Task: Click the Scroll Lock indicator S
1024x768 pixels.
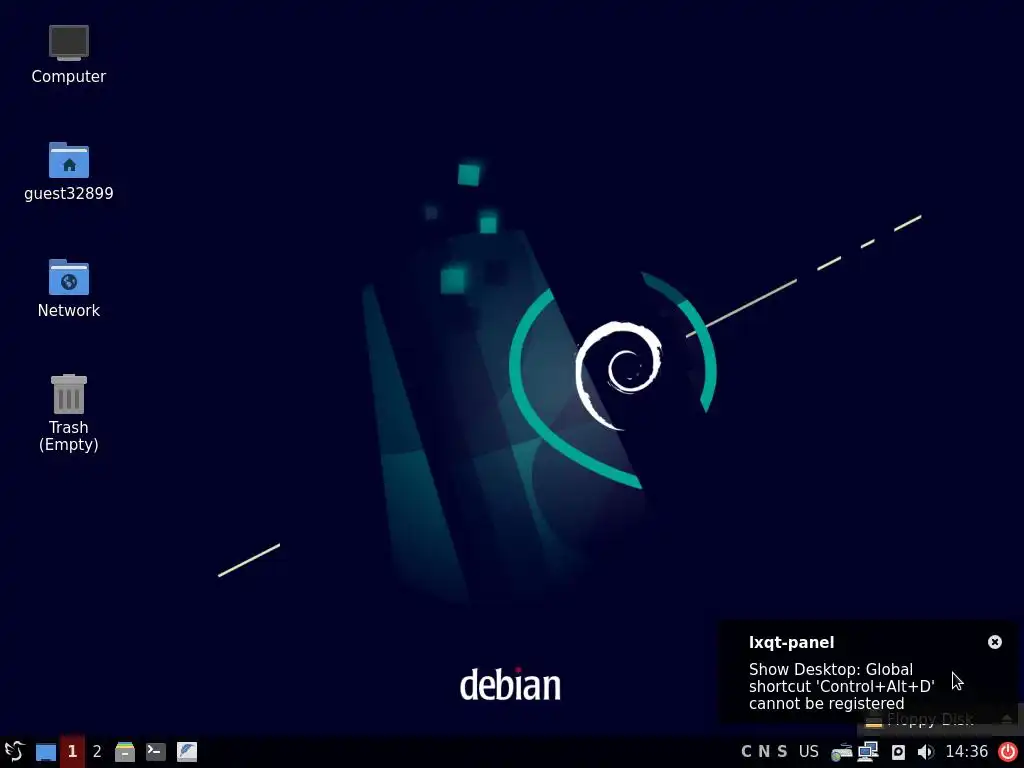Action: click(782, 752)
